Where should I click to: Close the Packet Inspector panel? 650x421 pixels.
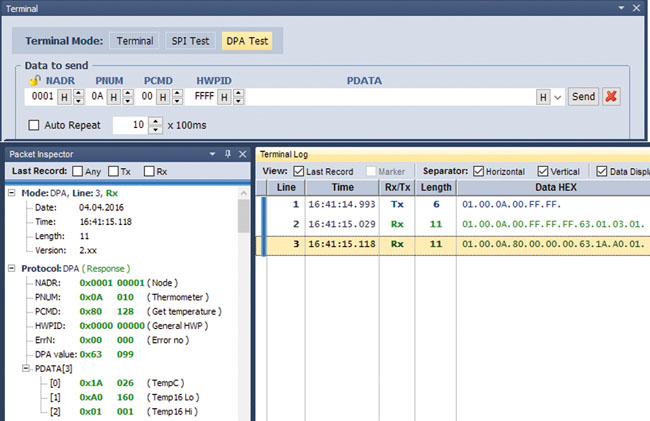[x=243, y=154]
